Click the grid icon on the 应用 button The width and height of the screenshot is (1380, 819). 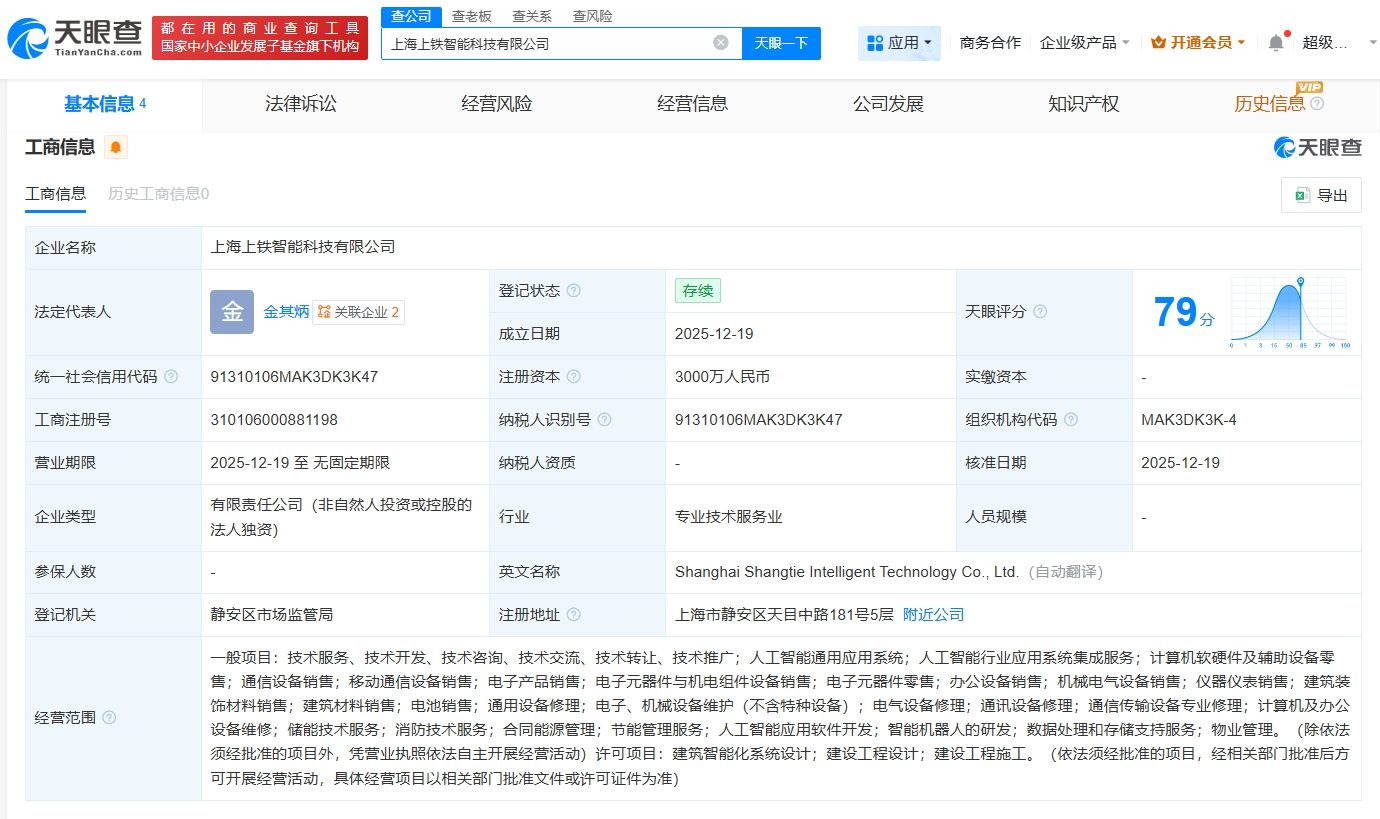click(x=876, y=42)
